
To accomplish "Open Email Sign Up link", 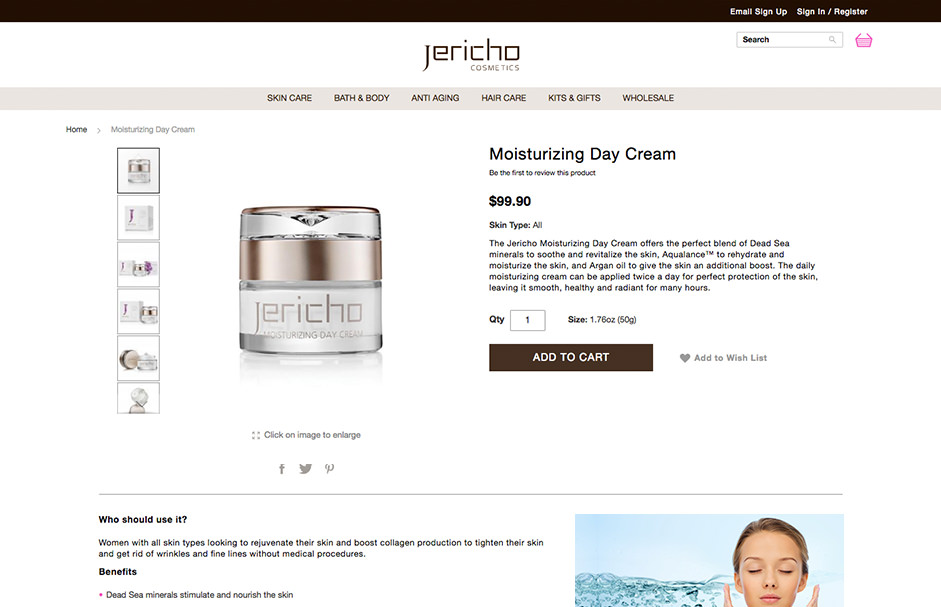I will pyautogui.click(x=759, y=11).
